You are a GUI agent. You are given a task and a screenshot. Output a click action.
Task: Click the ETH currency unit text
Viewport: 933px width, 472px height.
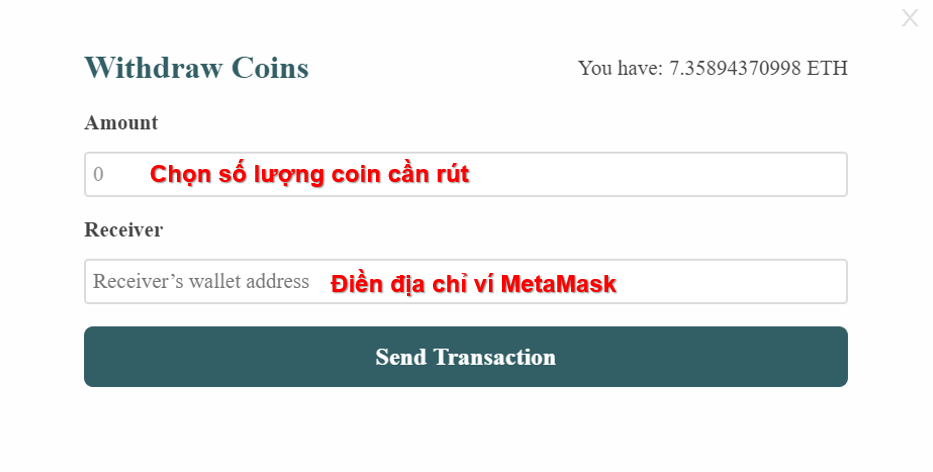point(827,68)
